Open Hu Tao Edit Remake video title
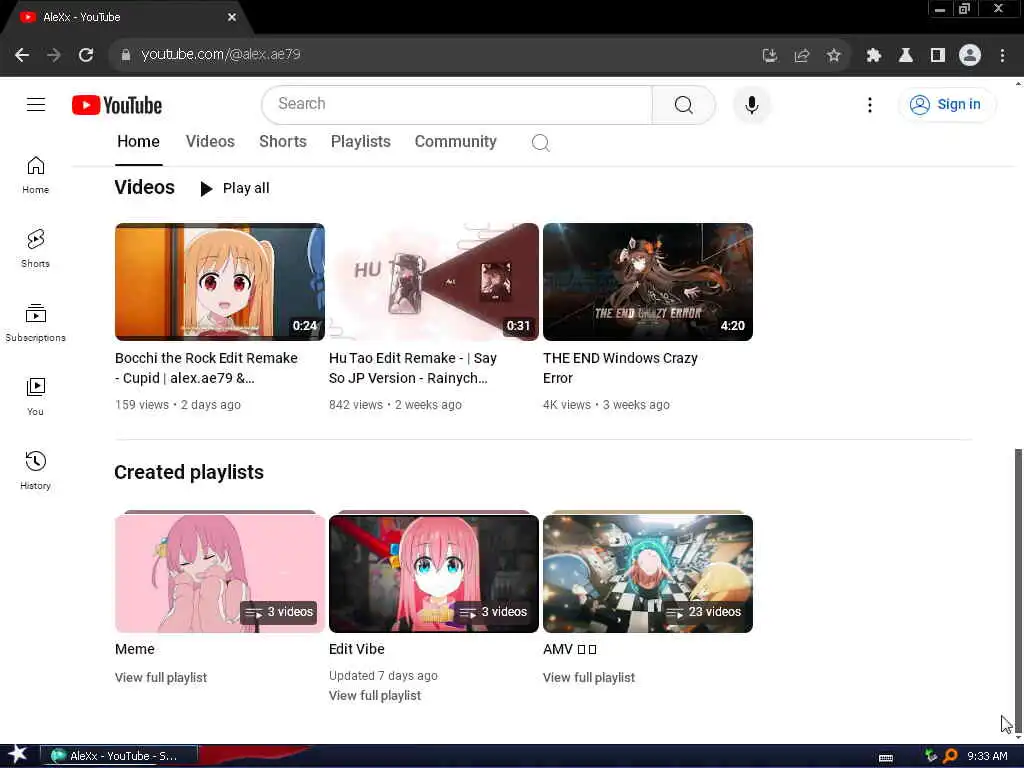 pyautogui.click(x=413, y=368)
